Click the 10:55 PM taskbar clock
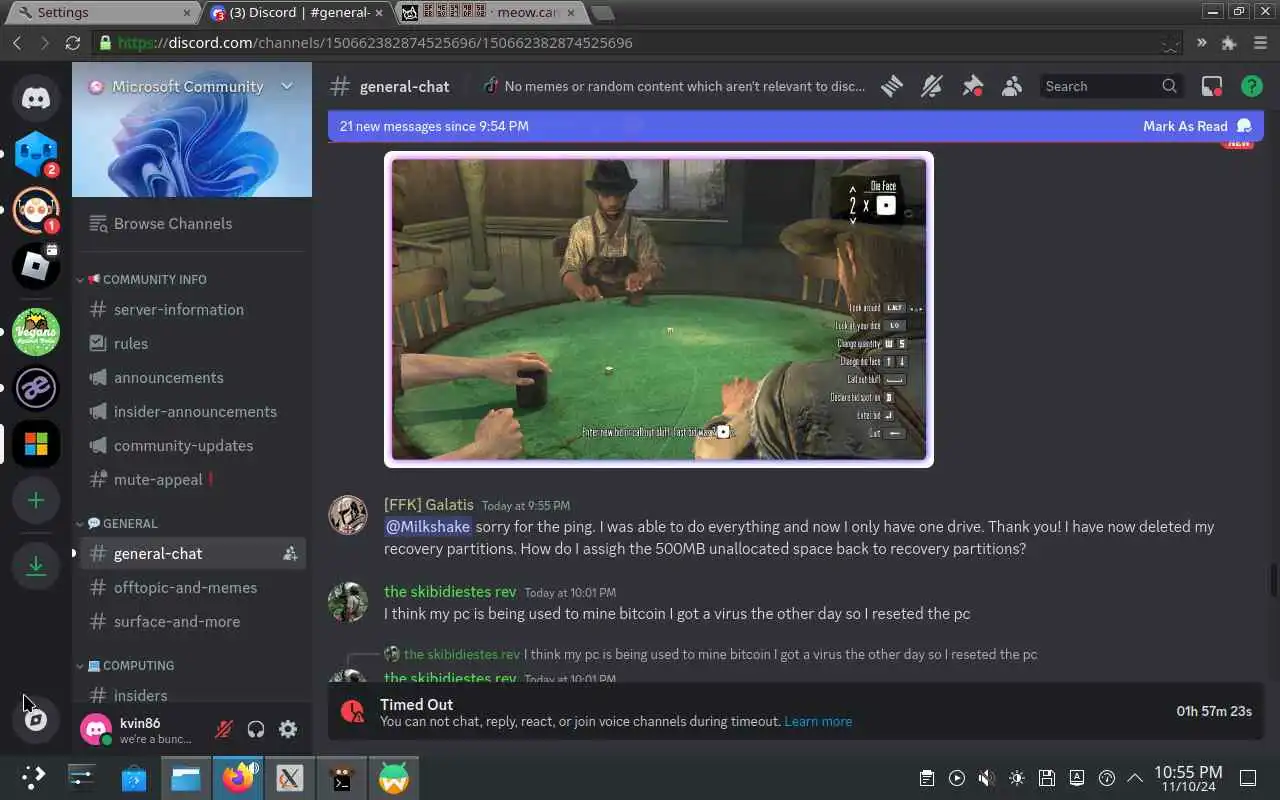The image size is (1280, 800). click(1188, 778)
